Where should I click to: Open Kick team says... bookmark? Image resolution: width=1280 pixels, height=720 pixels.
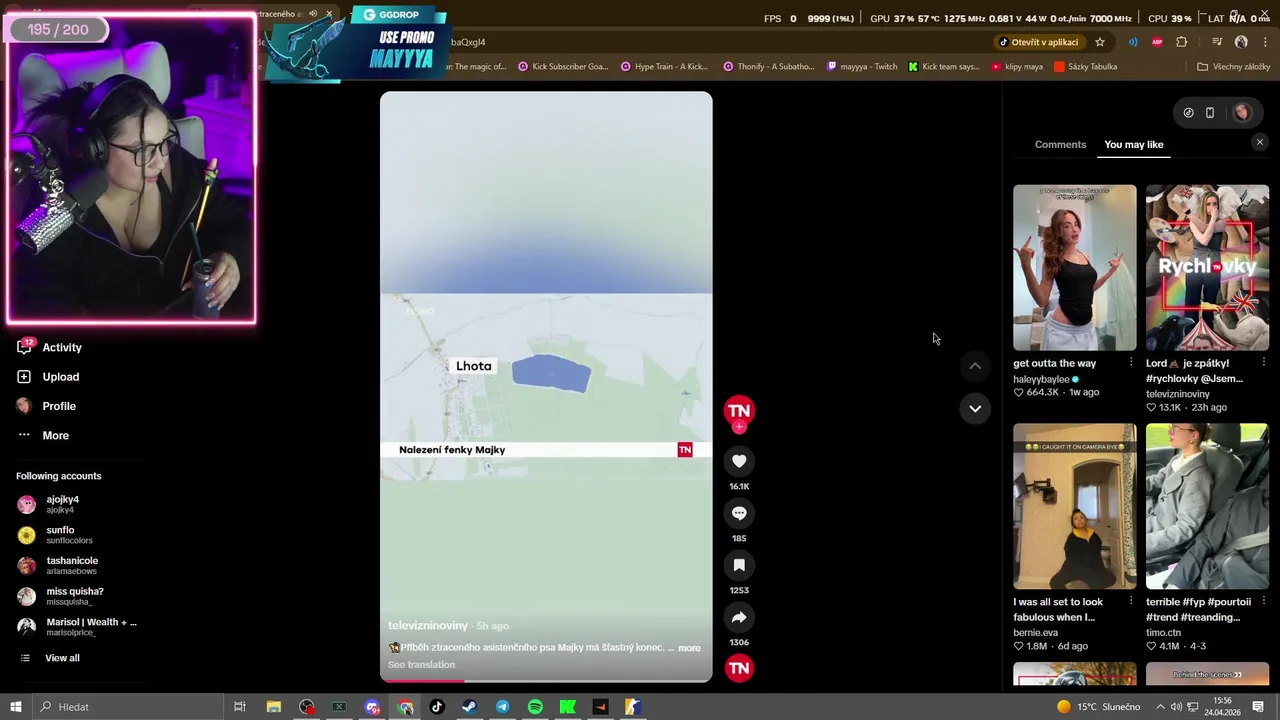943,67
